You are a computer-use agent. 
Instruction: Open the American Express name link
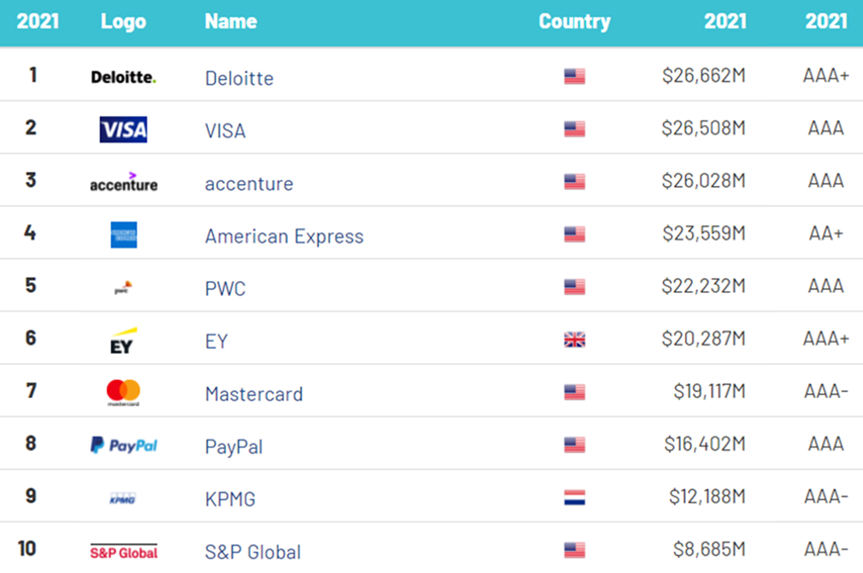coord(284,236)
